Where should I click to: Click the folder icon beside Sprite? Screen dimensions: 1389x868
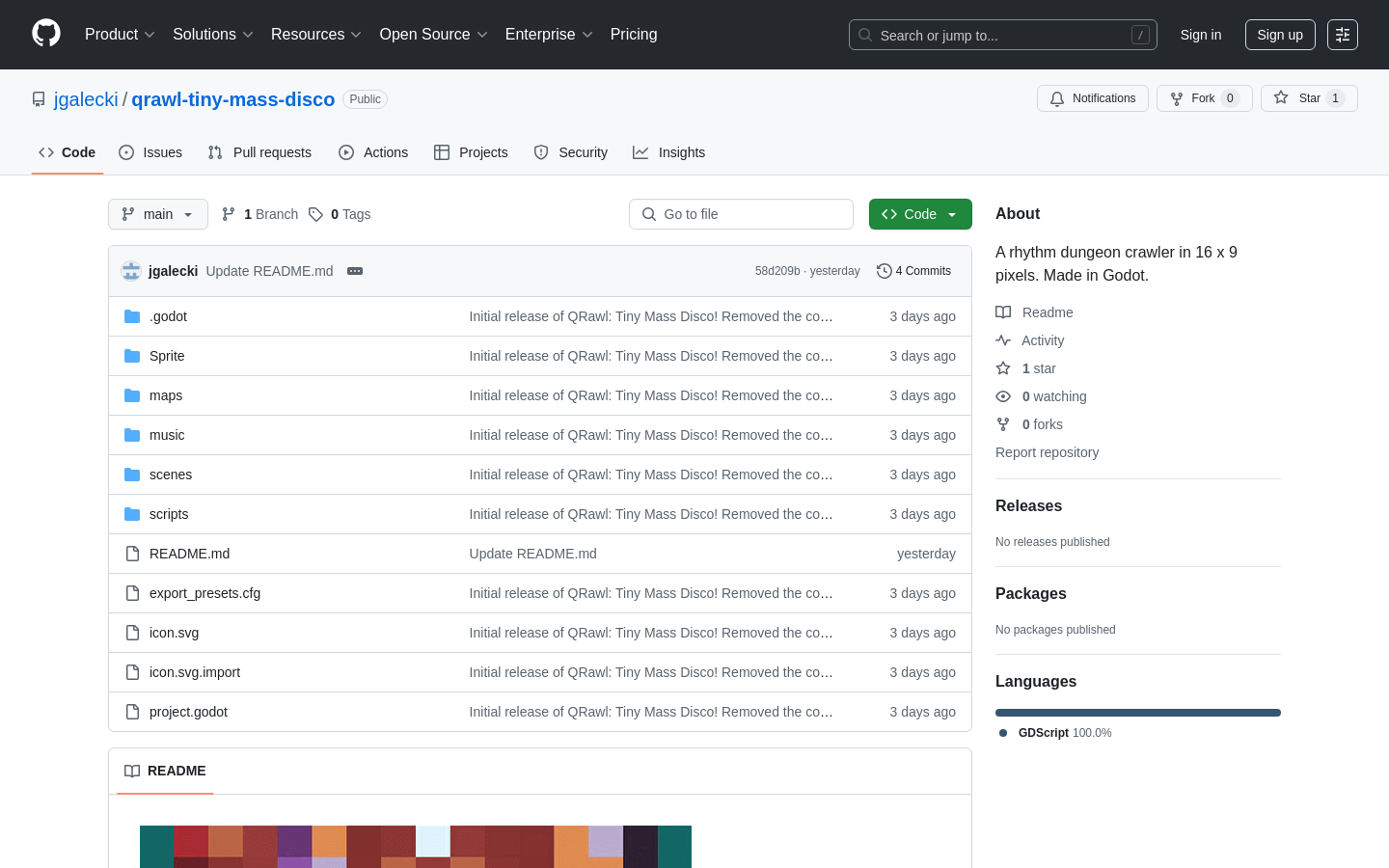132,356
